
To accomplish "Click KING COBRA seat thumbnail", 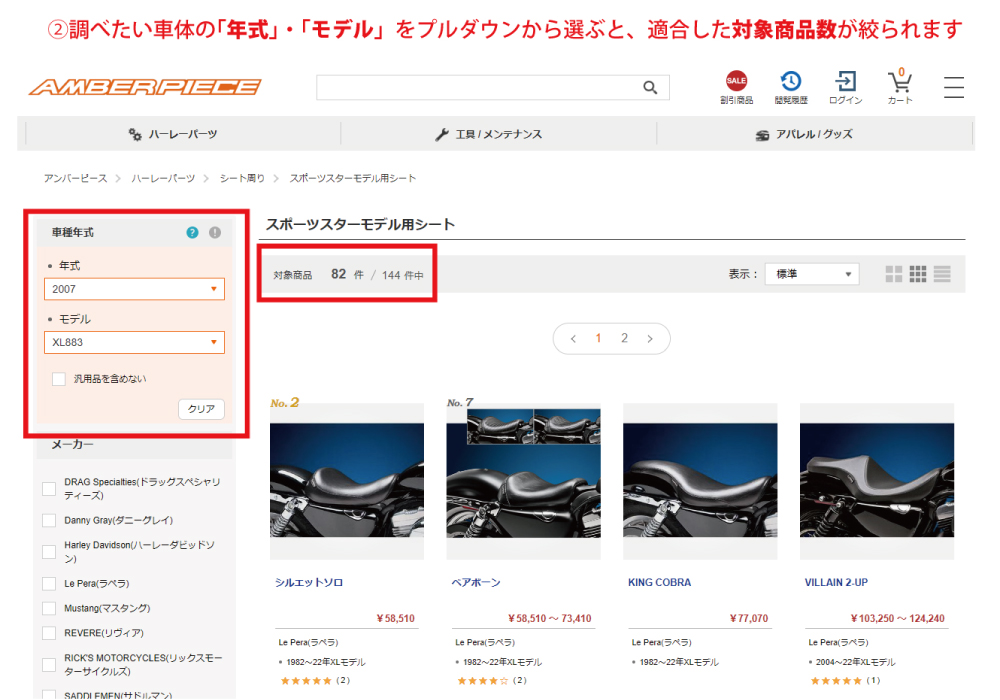I will [700, 481].
